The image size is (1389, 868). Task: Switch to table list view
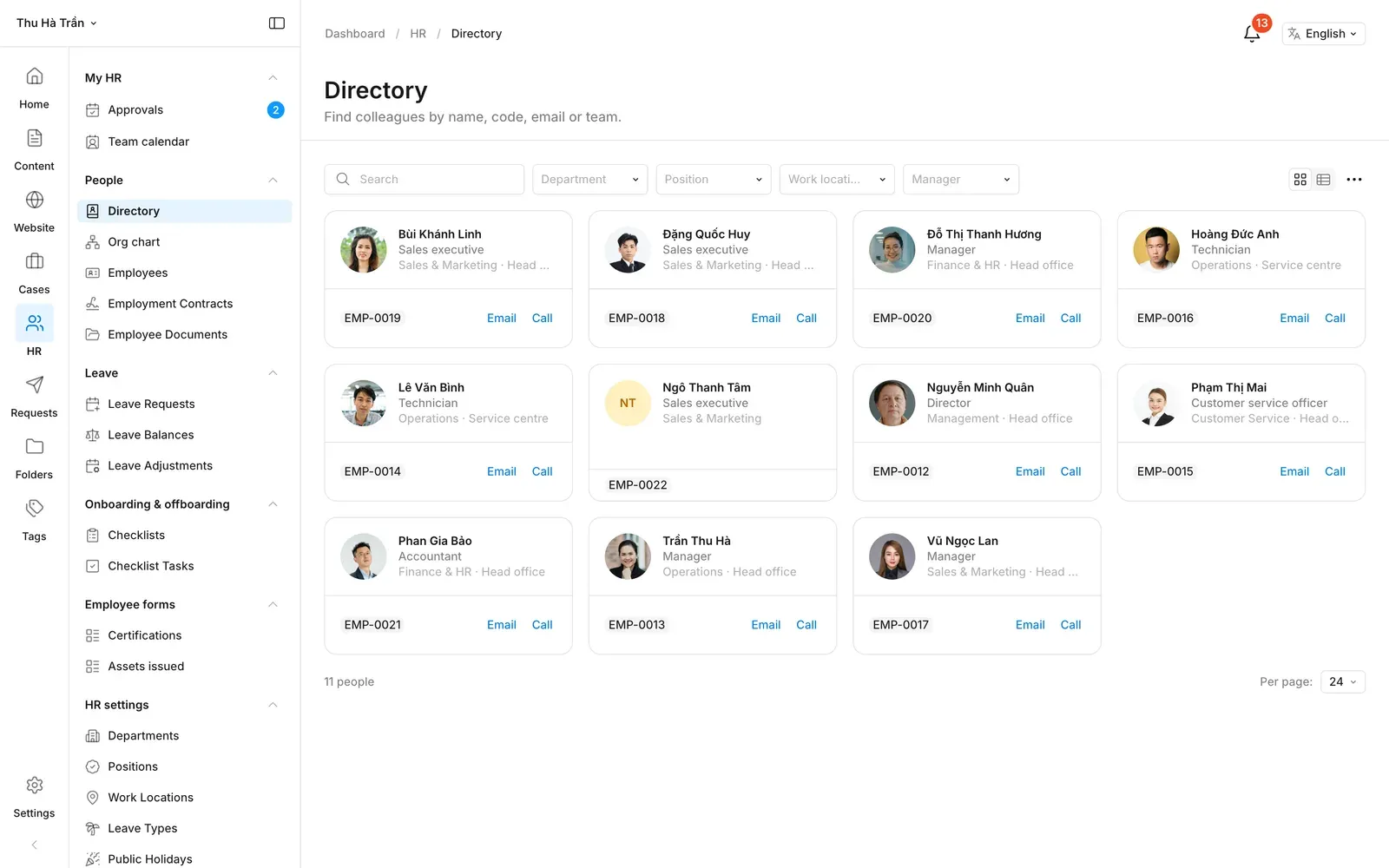click(x=1323, y=180)
